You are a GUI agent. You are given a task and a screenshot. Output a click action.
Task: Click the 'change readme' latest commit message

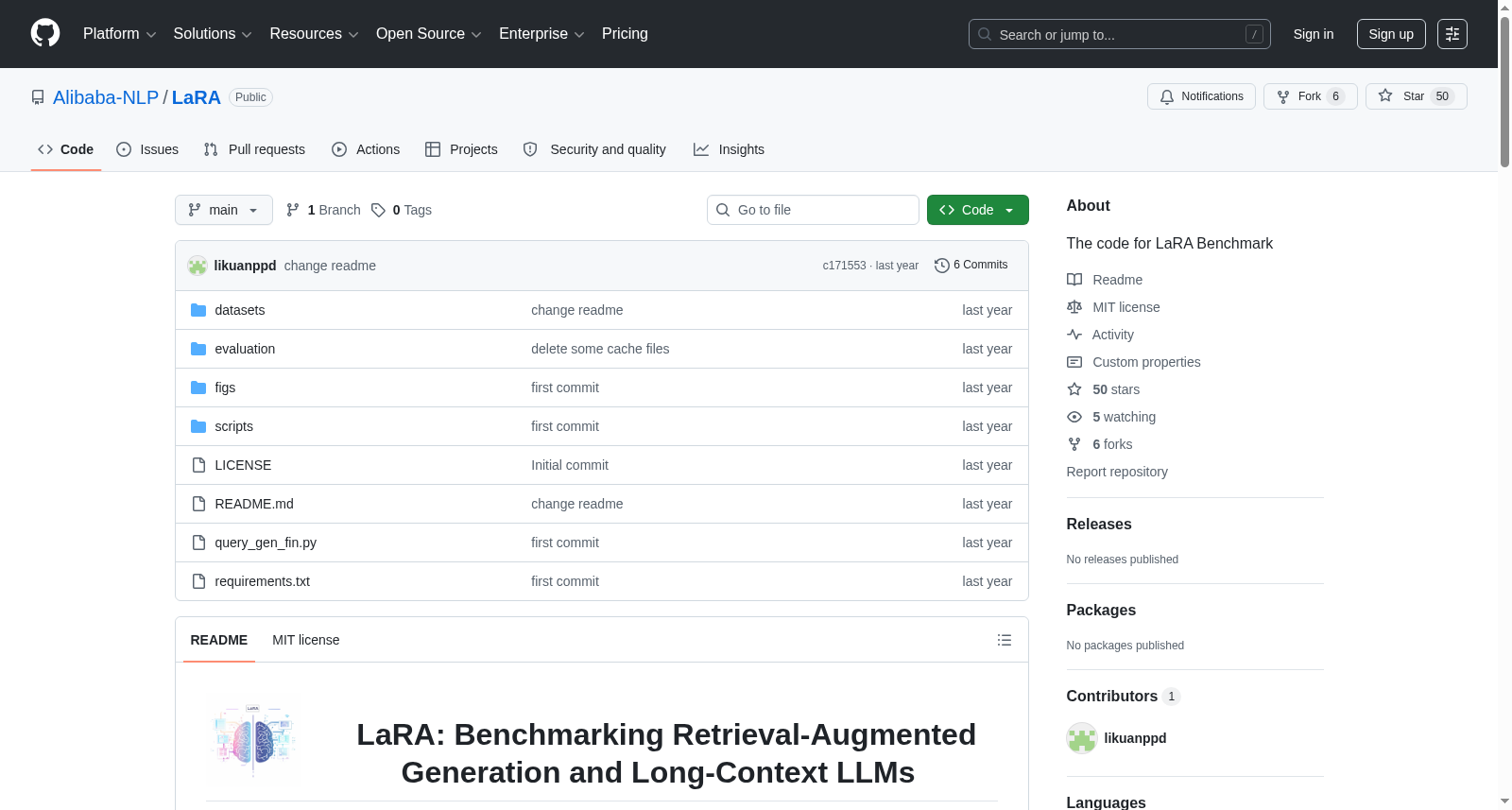330,266
